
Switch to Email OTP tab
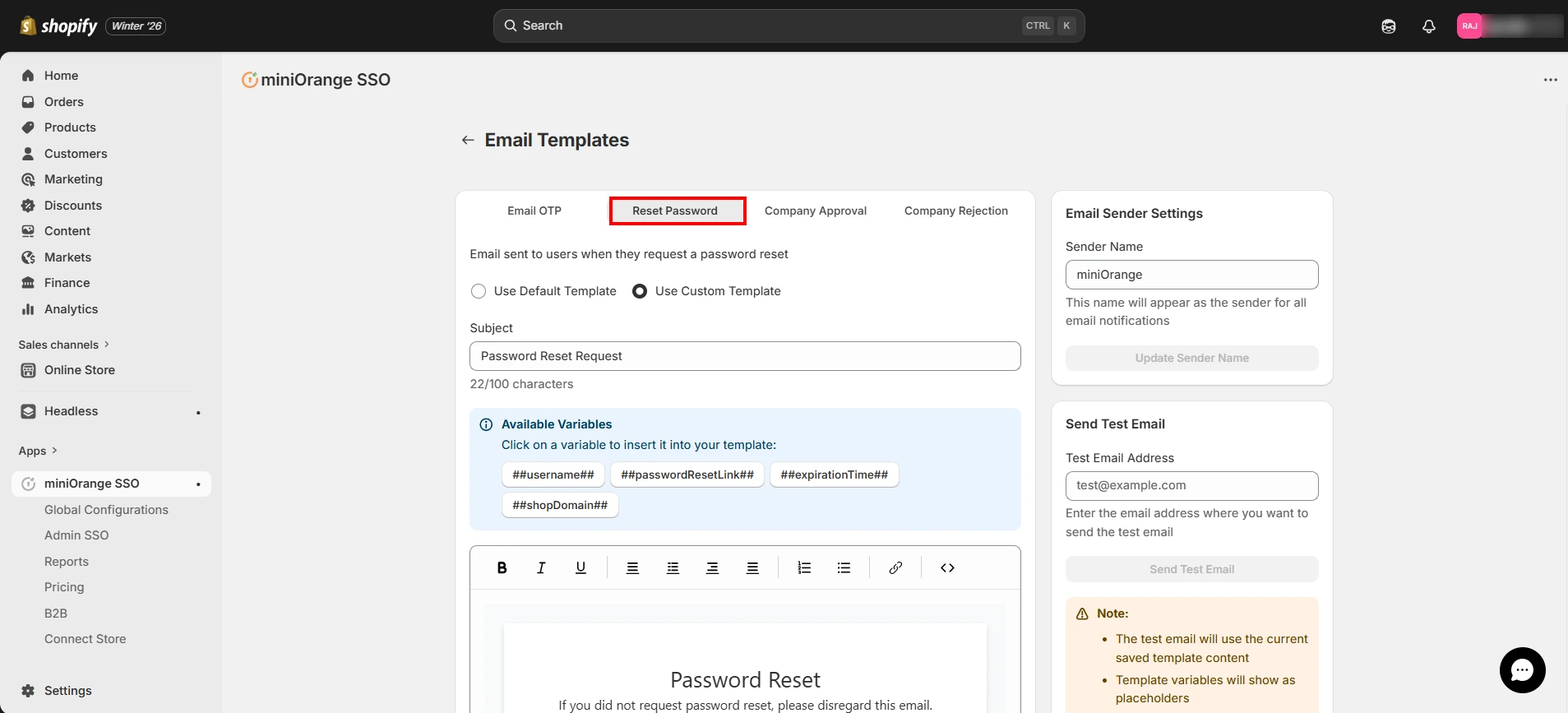[534, 211]
